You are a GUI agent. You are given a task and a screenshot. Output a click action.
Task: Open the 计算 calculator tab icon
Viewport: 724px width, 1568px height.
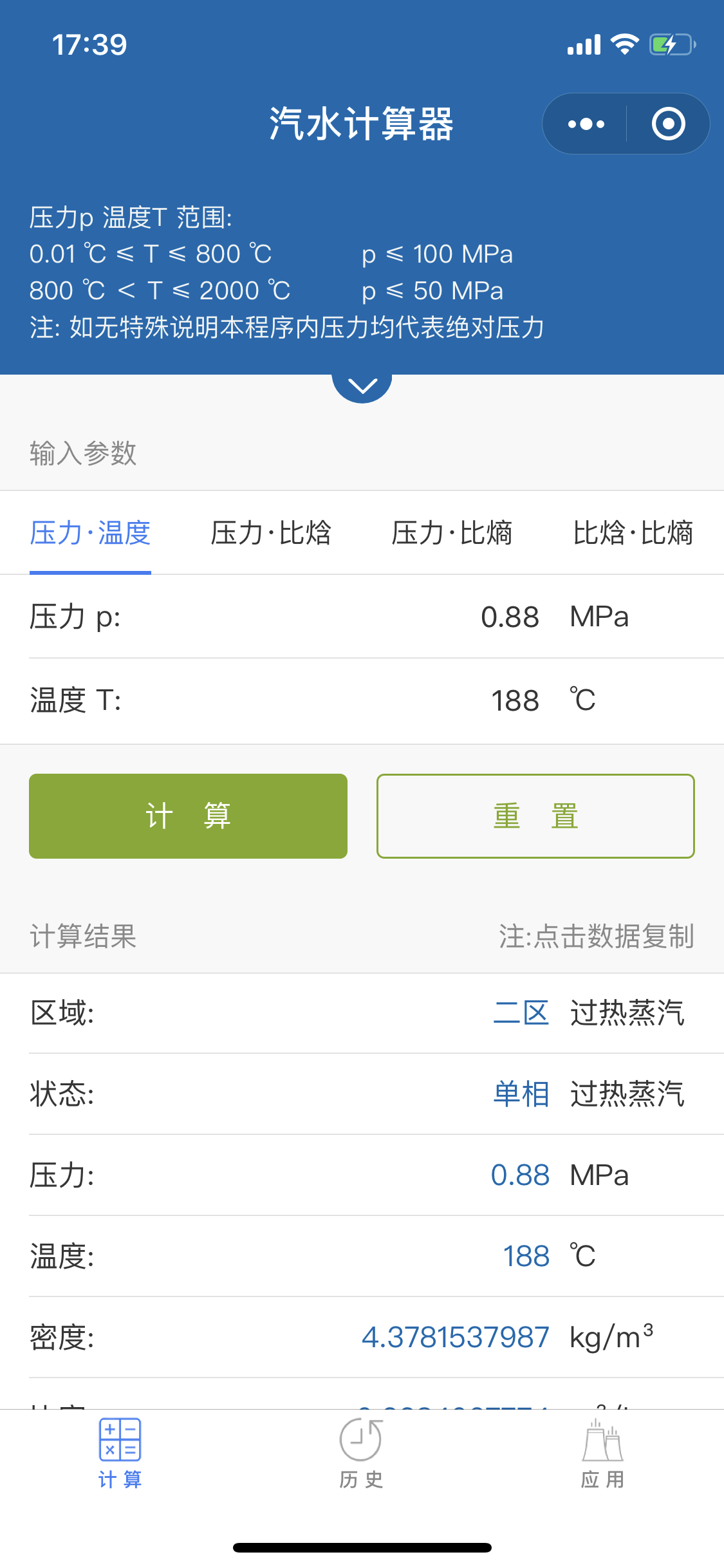click(120, 1439)
